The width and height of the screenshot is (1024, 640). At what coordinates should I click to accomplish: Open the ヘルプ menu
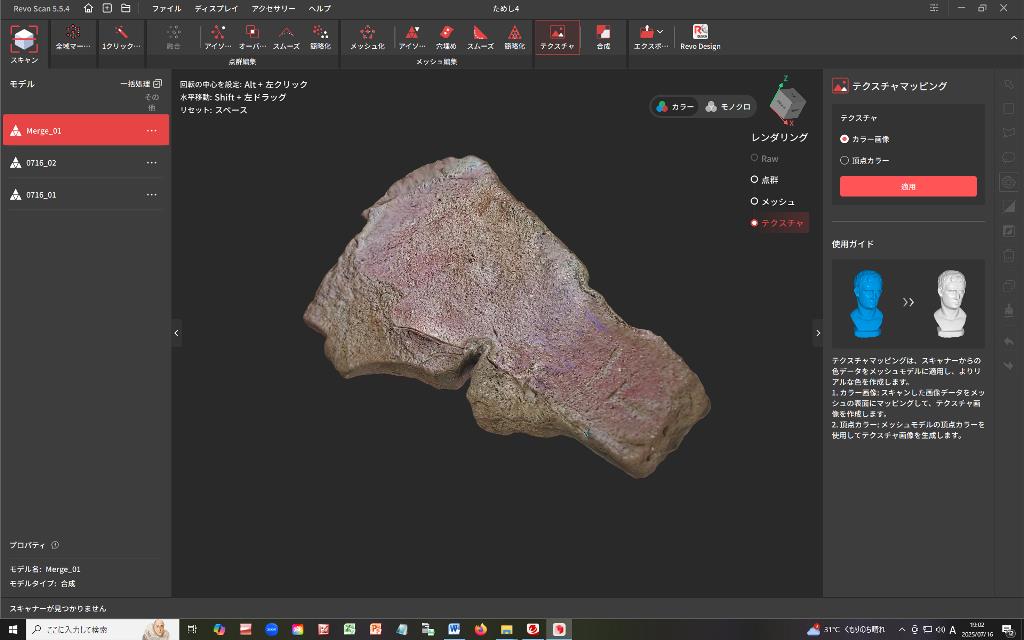tap(319, 8)
